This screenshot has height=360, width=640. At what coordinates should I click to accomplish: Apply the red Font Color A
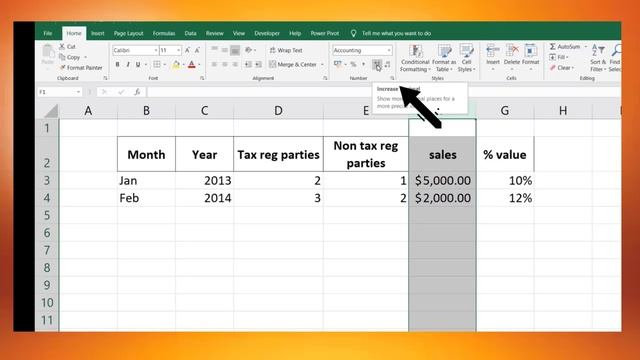pos(191,64)
